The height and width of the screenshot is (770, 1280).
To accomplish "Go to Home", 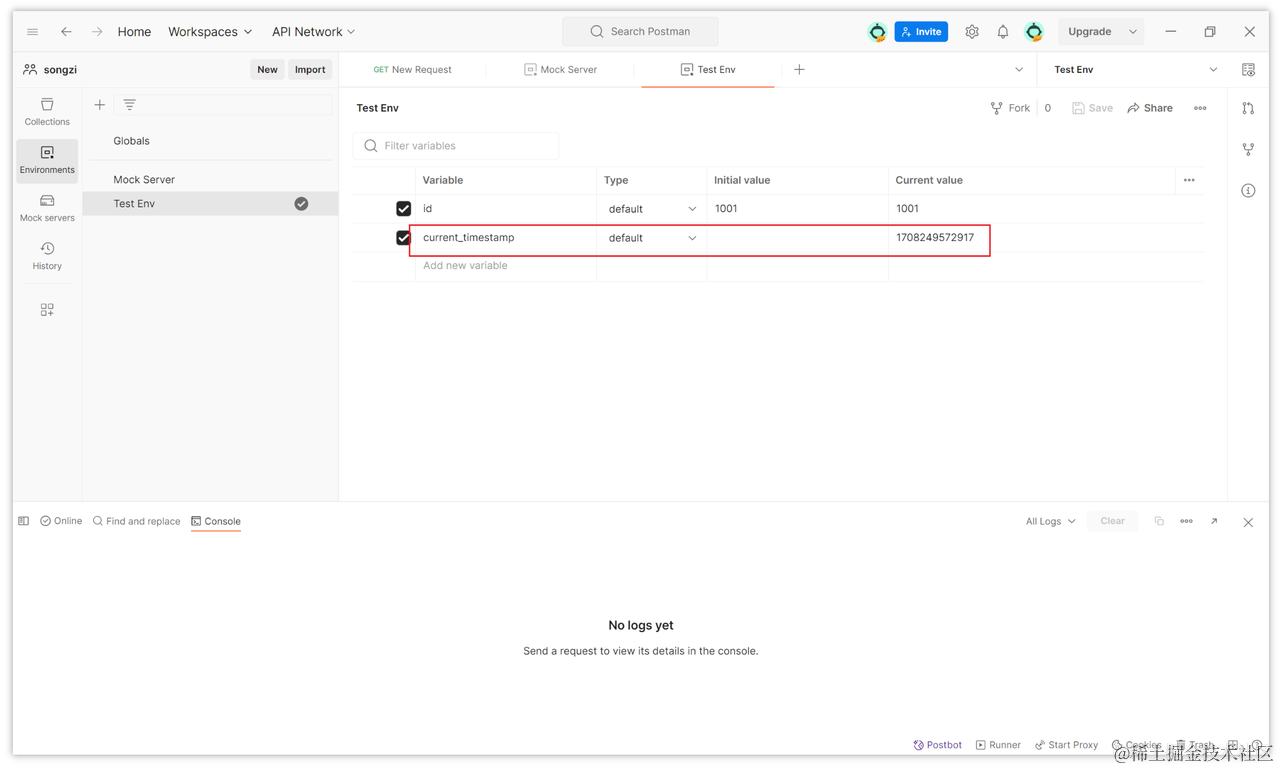I will pyautogui.click(x=134, y=32).
